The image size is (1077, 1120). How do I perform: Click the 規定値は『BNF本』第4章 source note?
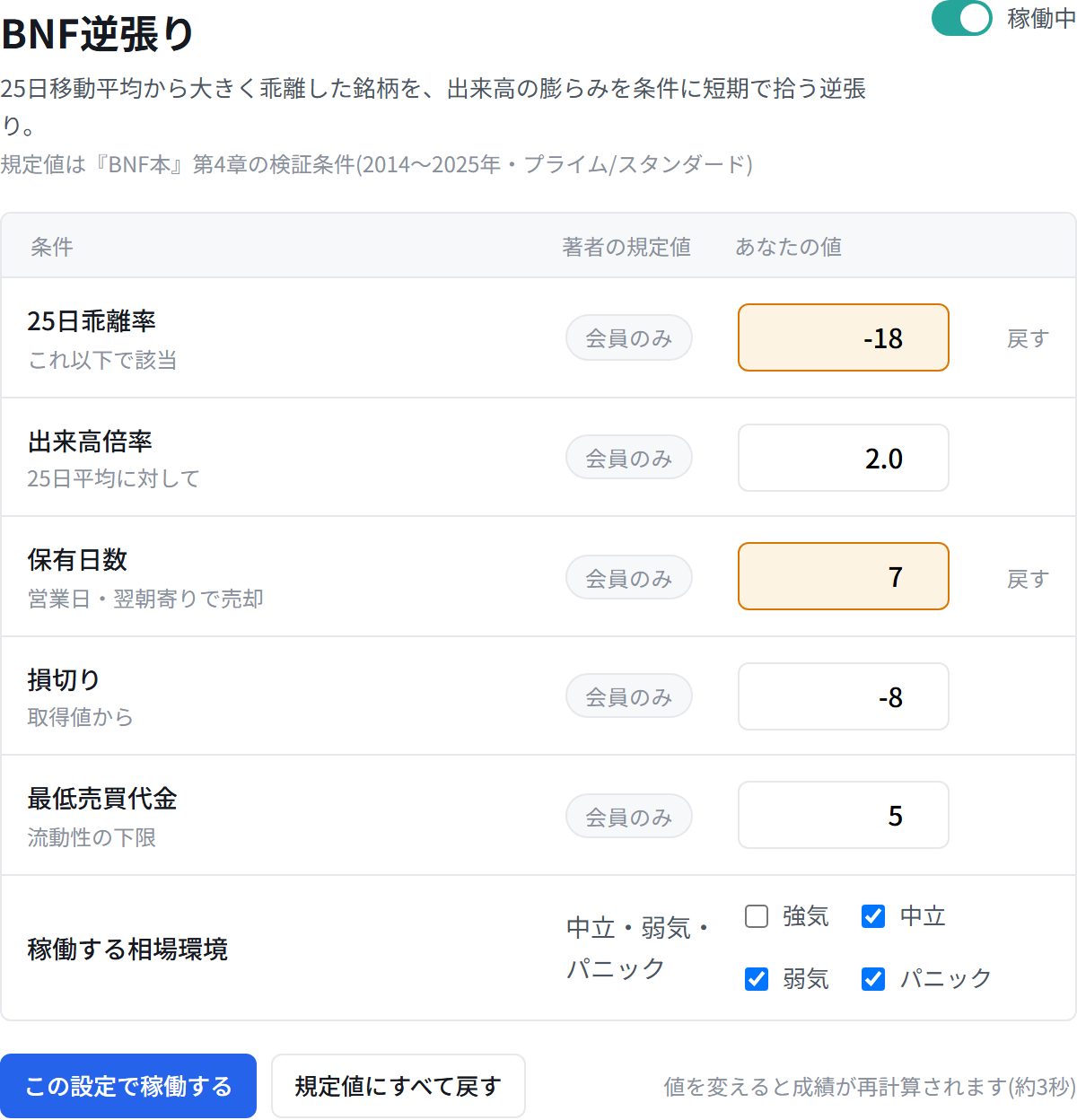point(376,165)
